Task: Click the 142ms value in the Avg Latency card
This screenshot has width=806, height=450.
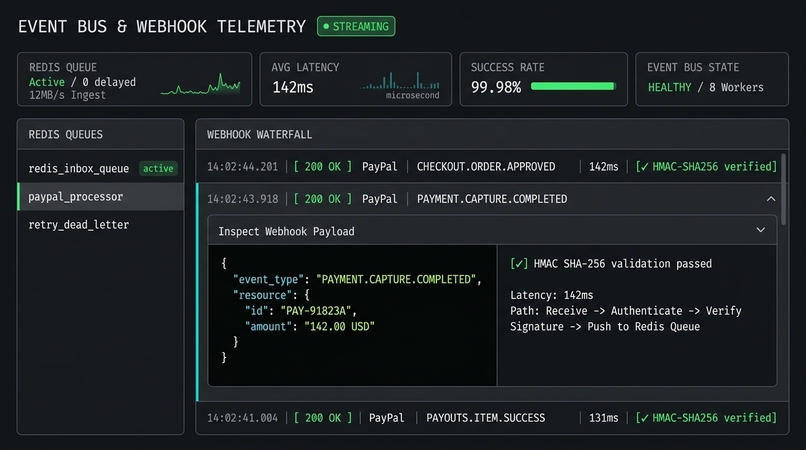Action: click(x=293, y=87)
